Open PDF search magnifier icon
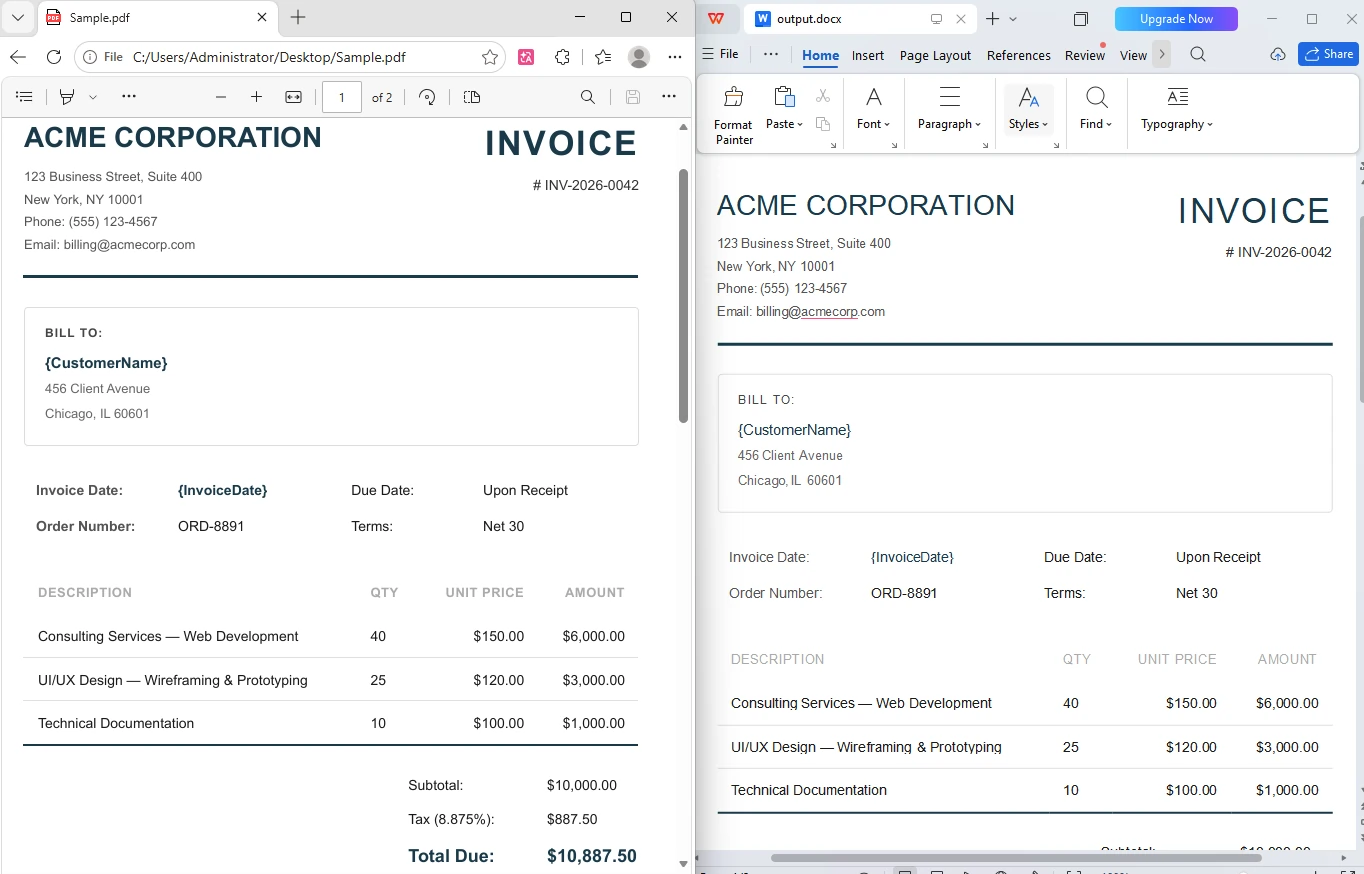Image resolution: width=1364 pixels, height=874 pixels. coord(588,97)
